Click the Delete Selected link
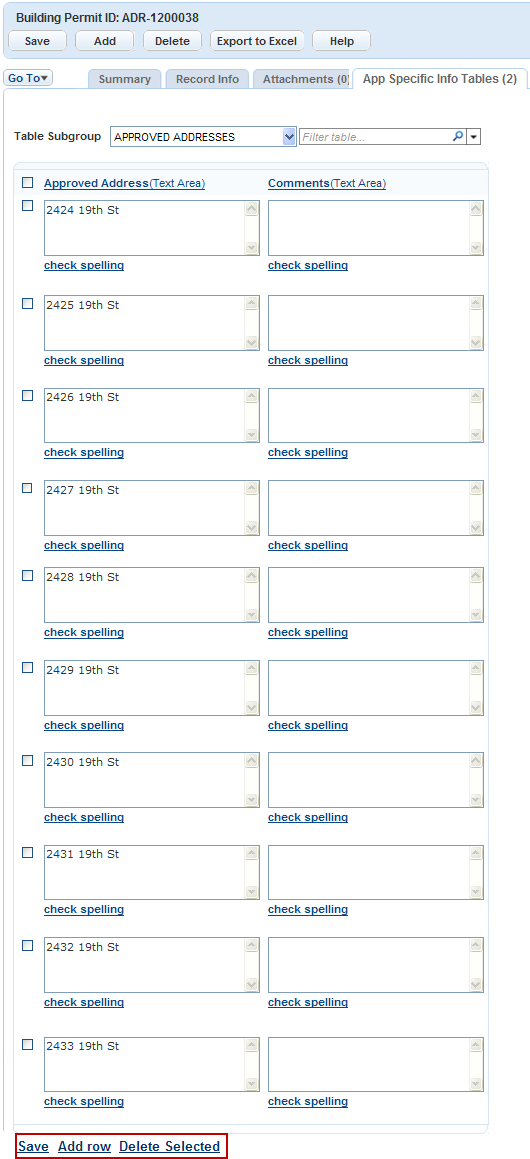Viewport: 530px width, 1159px height. [x=169, y=1146]
